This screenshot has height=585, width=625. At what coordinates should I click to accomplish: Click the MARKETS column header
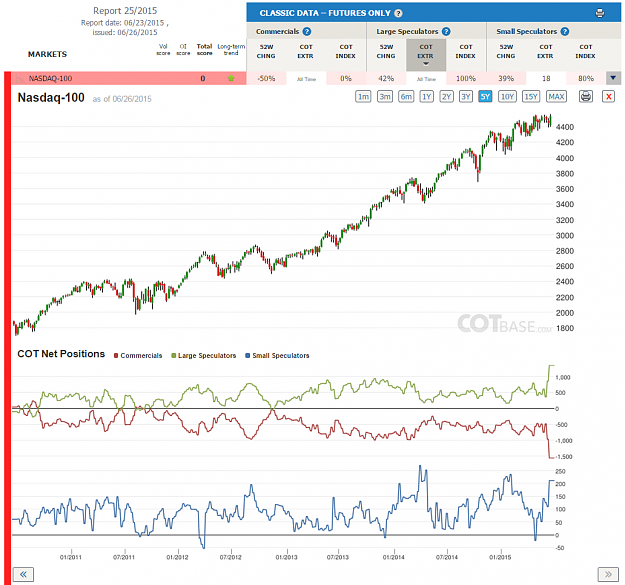click(47, 54)
